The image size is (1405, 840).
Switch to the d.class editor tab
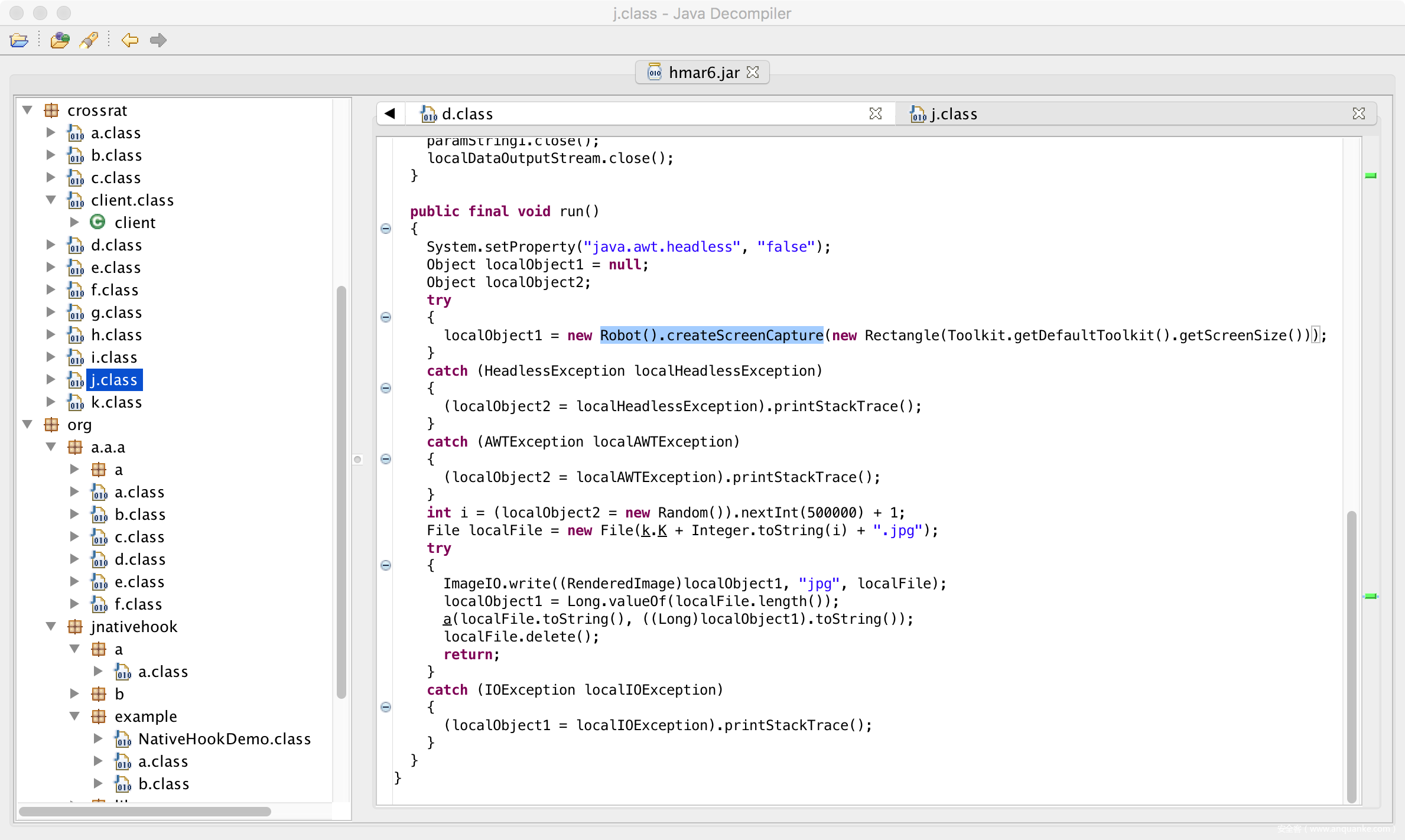point(467,114)
